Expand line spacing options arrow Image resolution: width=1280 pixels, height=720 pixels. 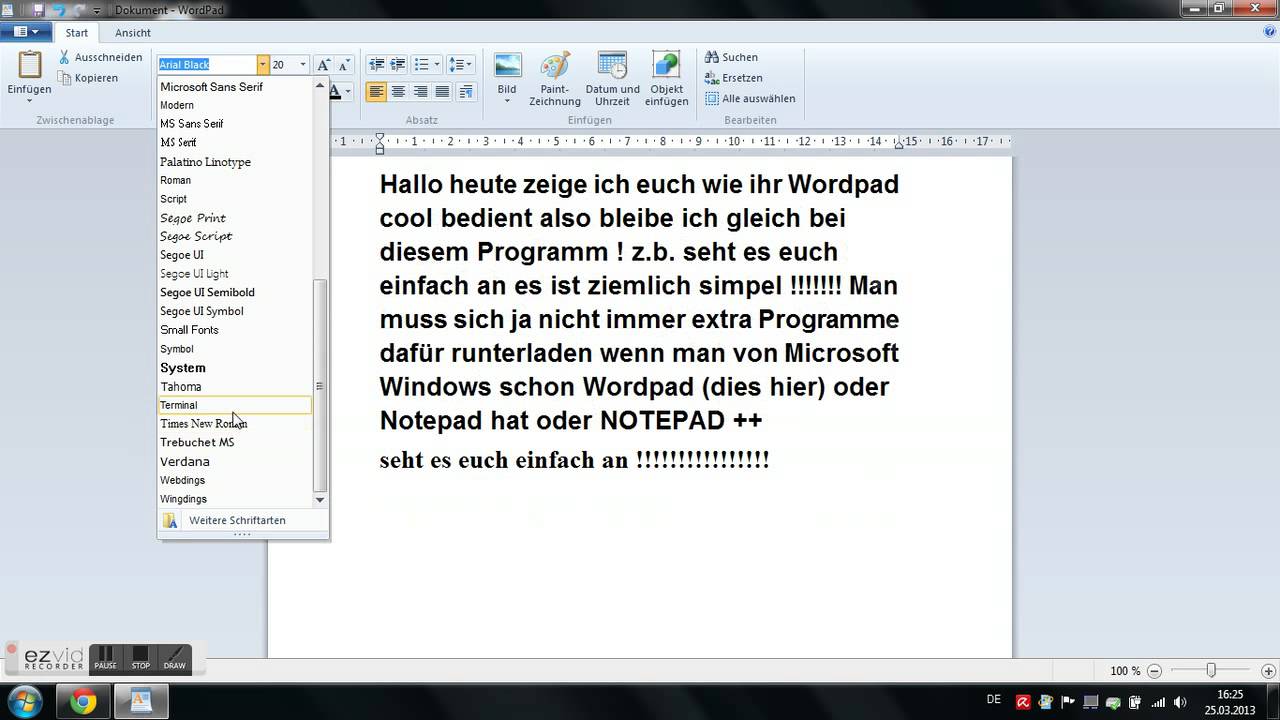click(469, 64)
